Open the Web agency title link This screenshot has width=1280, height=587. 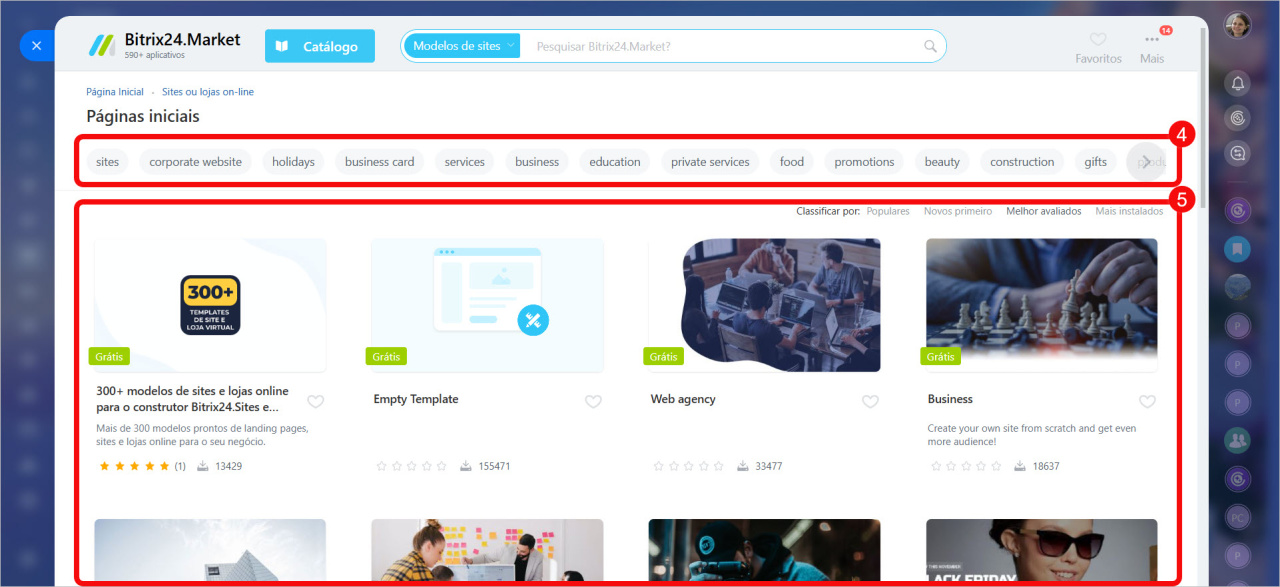[683, 399]
